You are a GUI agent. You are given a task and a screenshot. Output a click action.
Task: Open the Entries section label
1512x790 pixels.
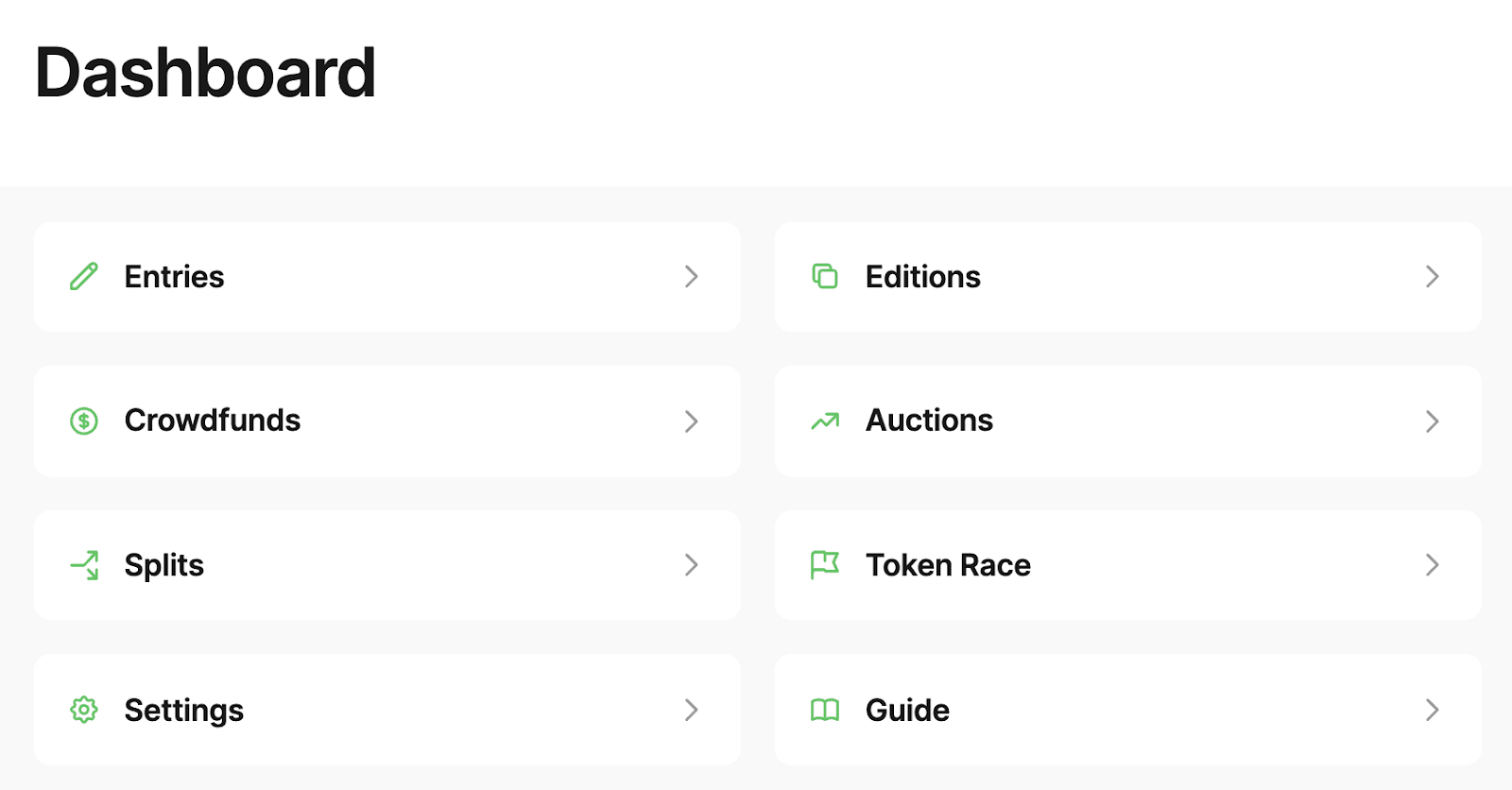pyautogui.click(x=175, y=277)
